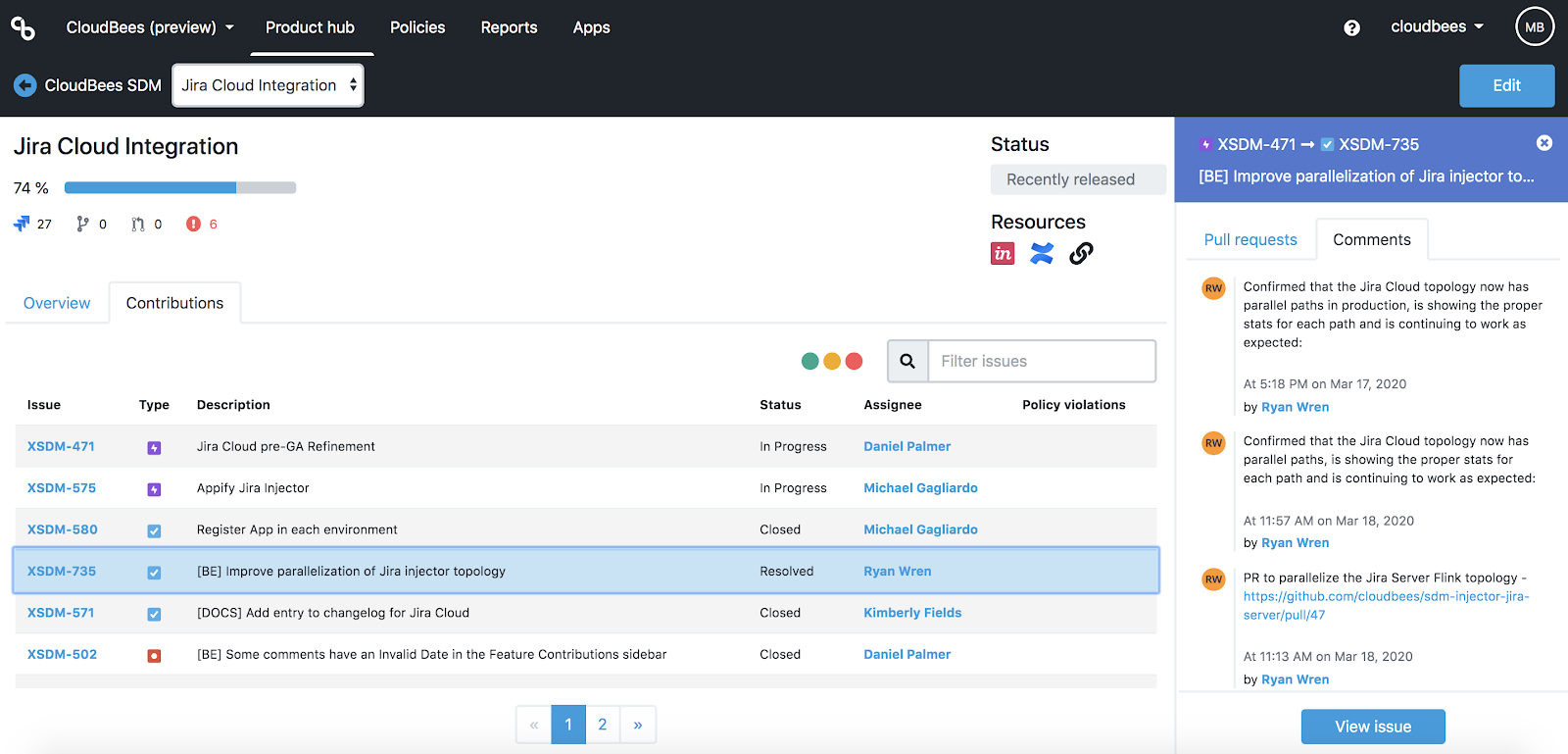Click the task type icon for XSDM-571
The height and width of the screenshot is (754, 1568).
tap(154, 614)
